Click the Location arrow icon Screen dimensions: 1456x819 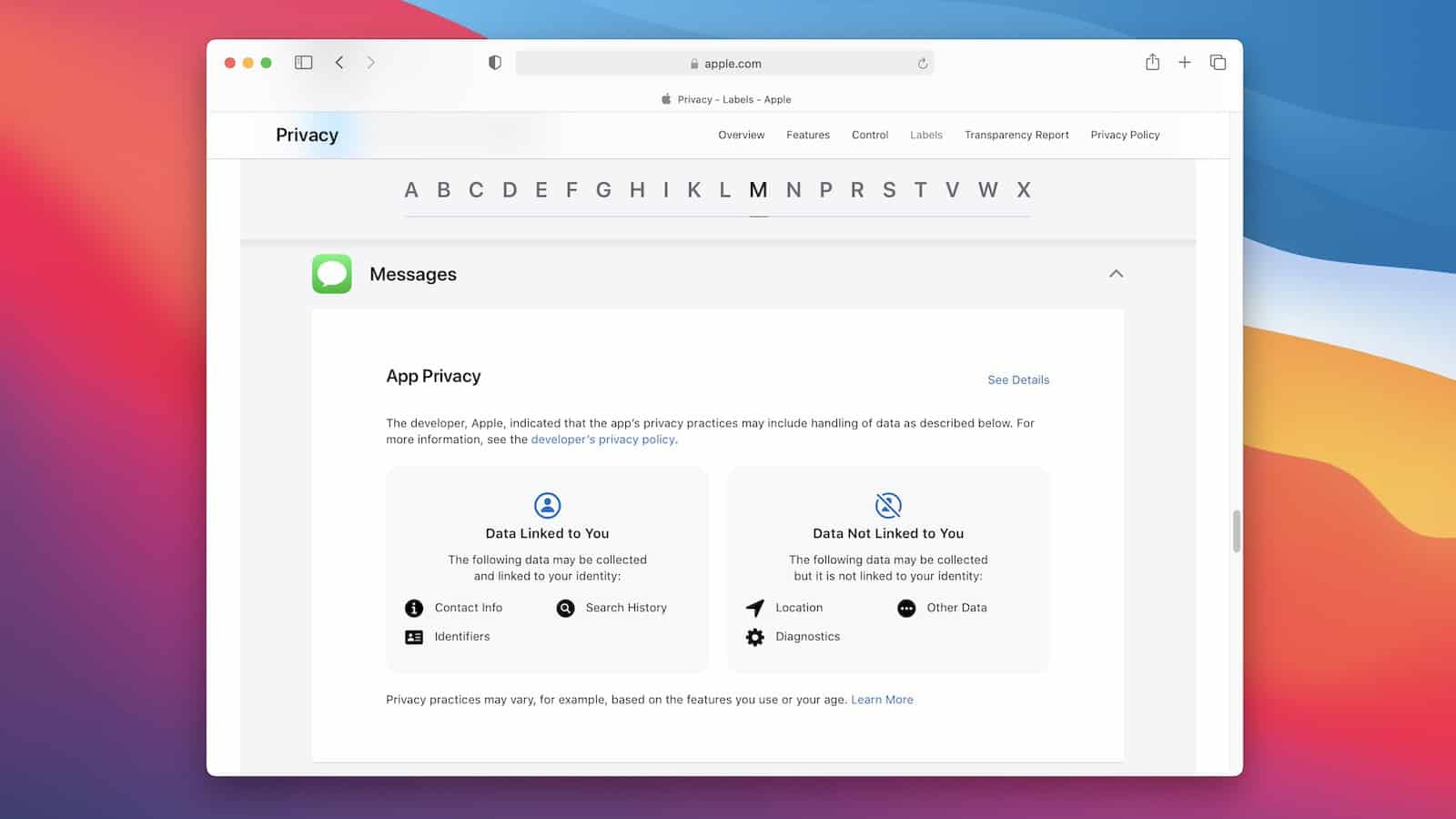755,608
